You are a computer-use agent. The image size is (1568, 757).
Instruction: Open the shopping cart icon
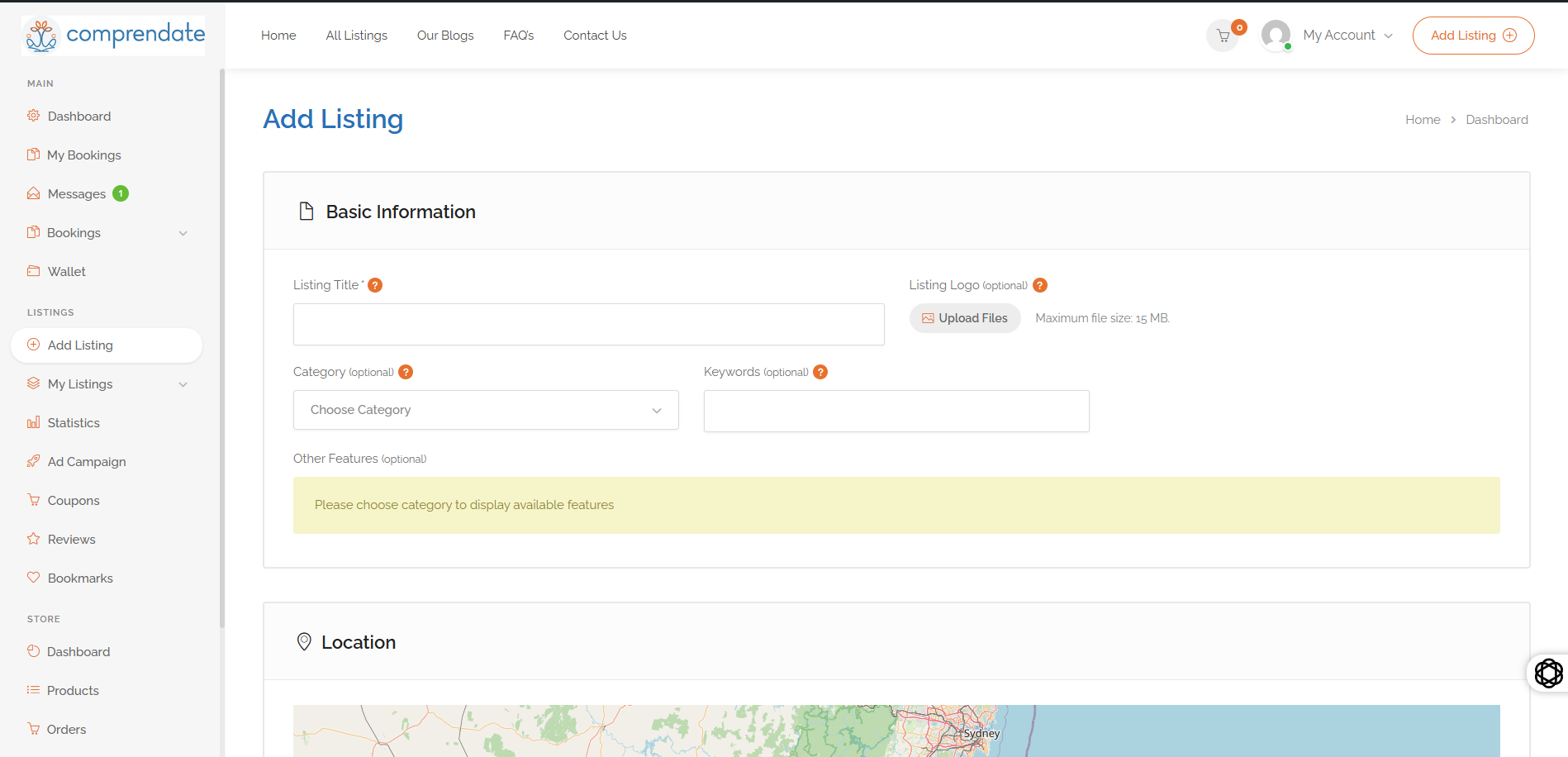[1223, 36]
